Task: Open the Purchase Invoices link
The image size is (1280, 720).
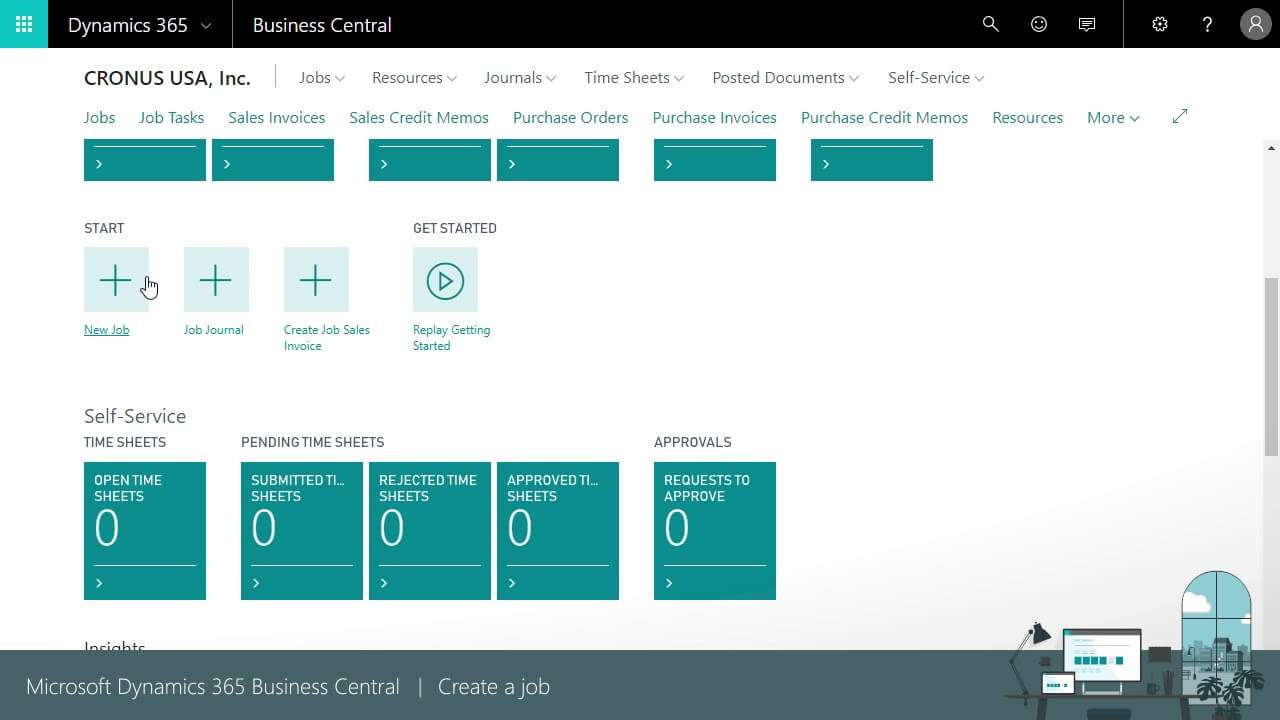Action: click(714, 117)
